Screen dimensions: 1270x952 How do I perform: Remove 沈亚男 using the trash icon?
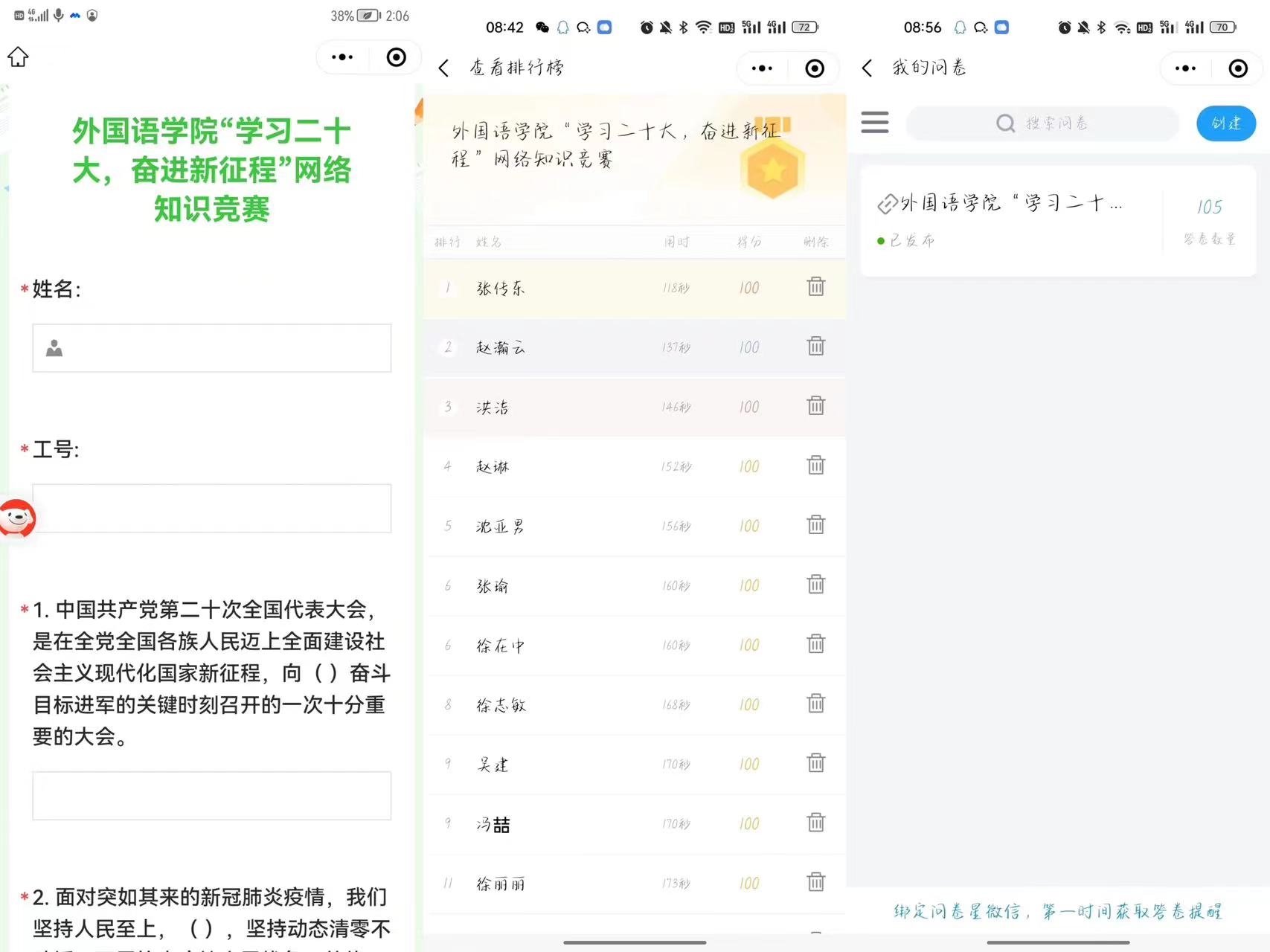816,525
